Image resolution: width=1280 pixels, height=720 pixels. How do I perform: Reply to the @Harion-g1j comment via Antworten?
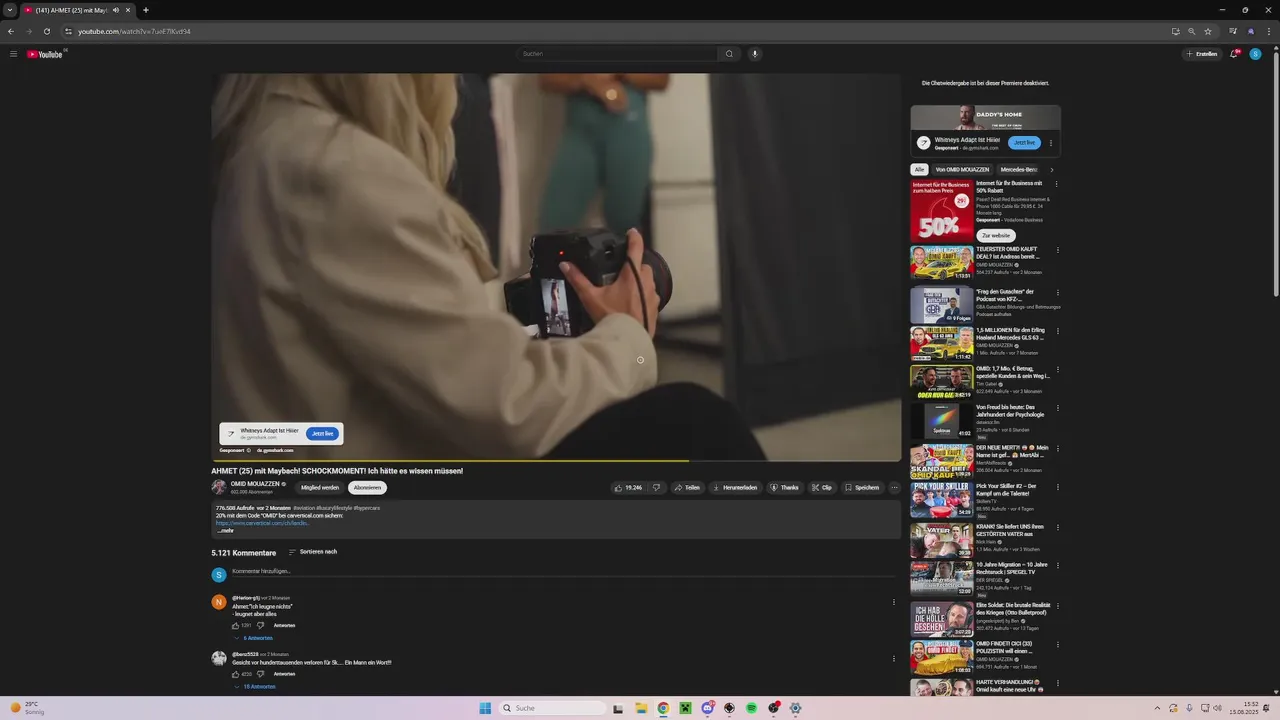[284, 626]
